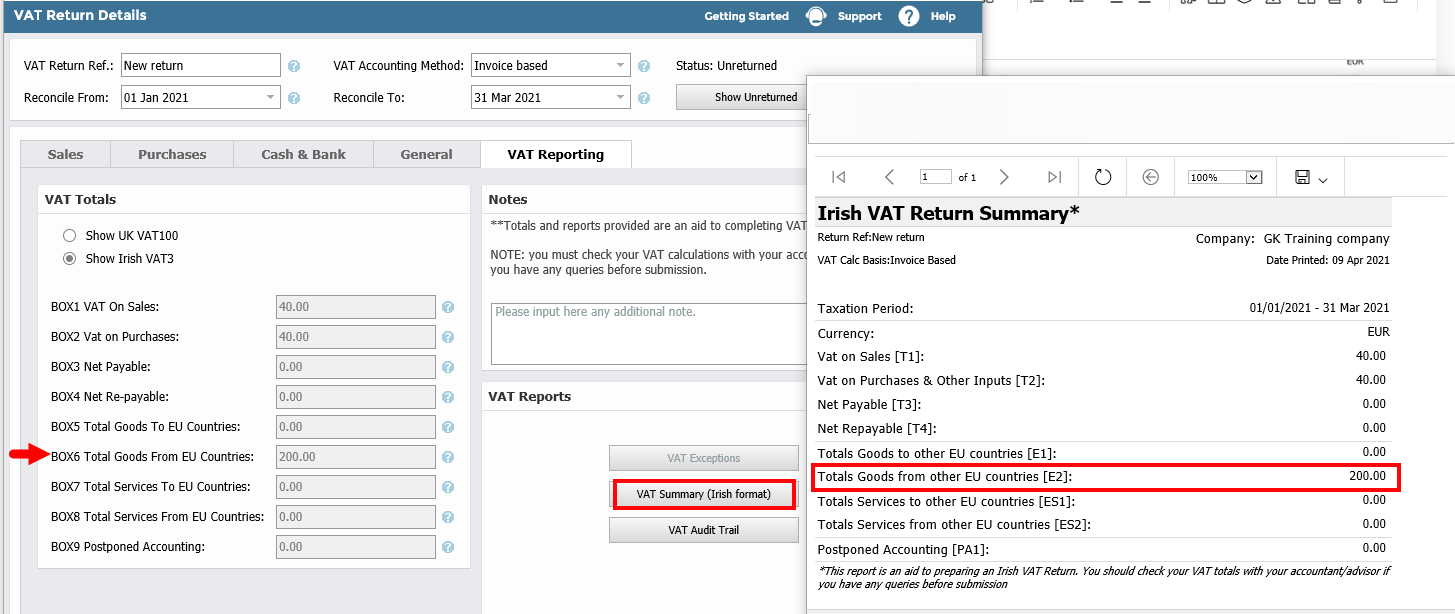
Task: Refresh the VAT summary report
Action: [x=1102, y=176]
